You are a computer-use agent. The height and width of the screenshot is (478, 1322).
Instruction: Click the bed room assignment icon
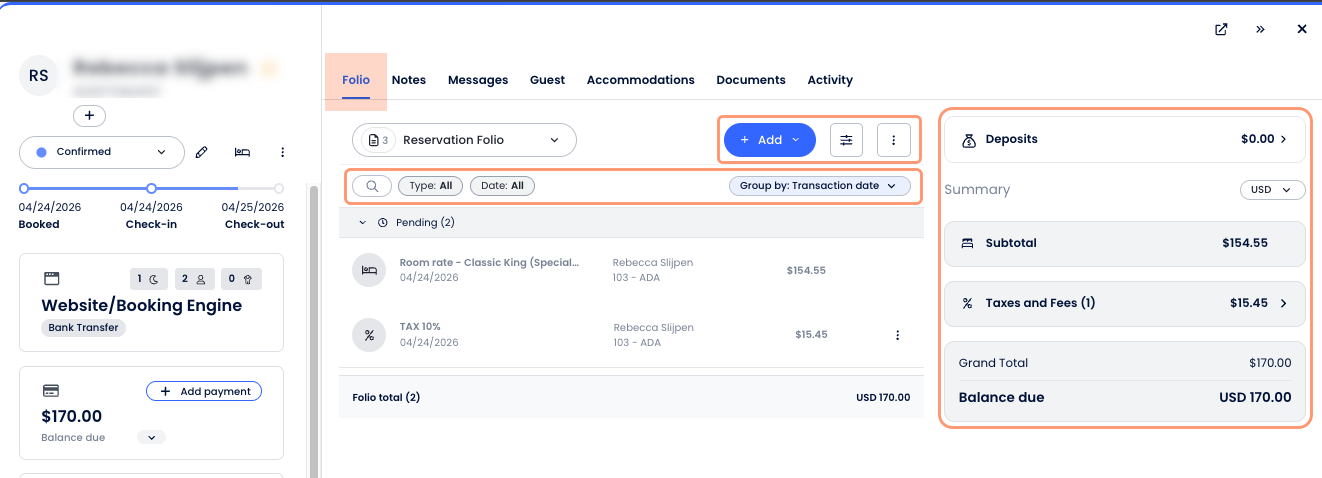(x=242, y=152)
